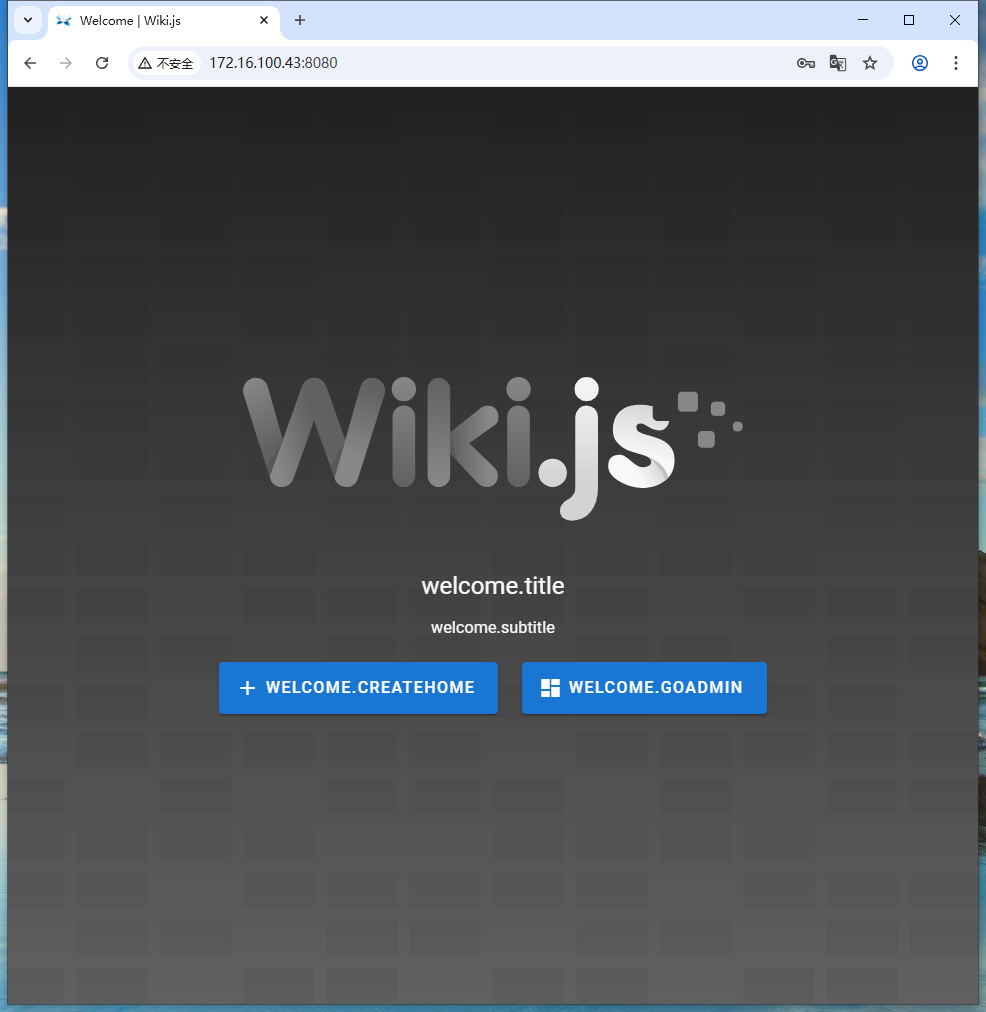Click the WELCOME.GOADMIN button

point(644,687)
